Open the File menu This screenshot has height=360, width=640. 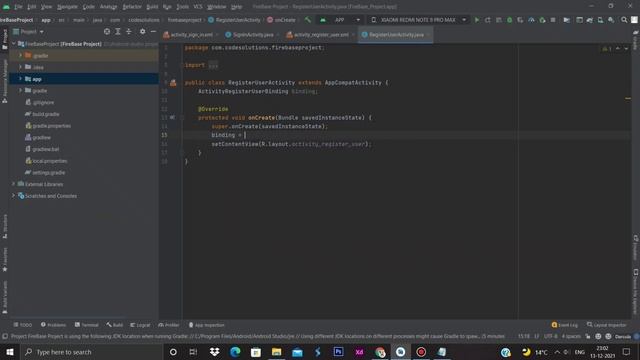[18, 7]
